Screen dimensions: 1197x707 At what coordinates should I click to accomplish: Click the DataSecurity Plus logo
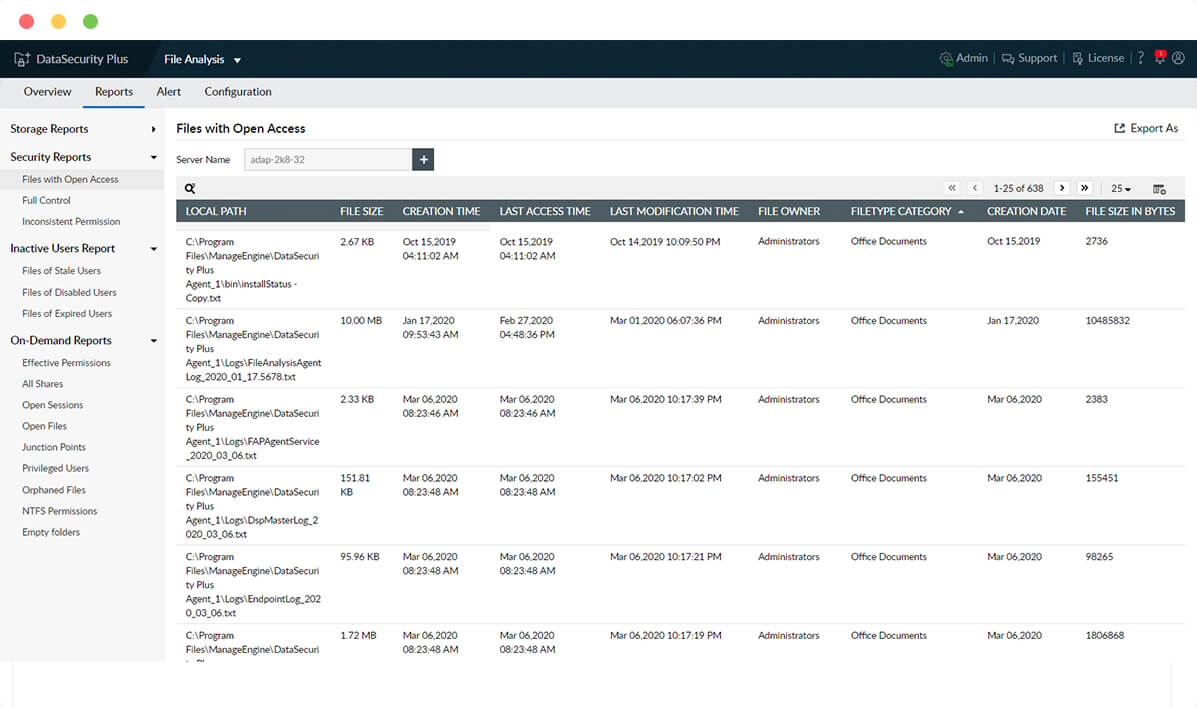coord(70,58)
